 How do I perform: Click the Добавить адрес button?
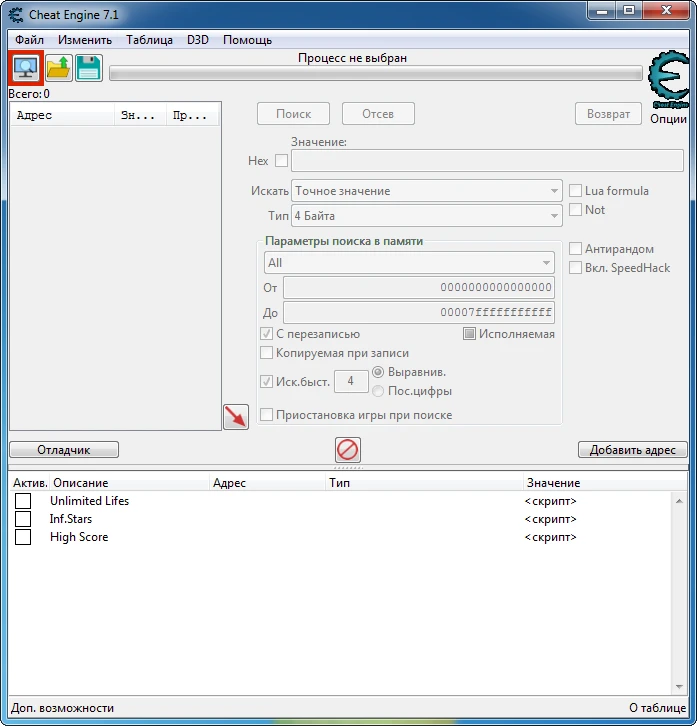pos(632,450)
